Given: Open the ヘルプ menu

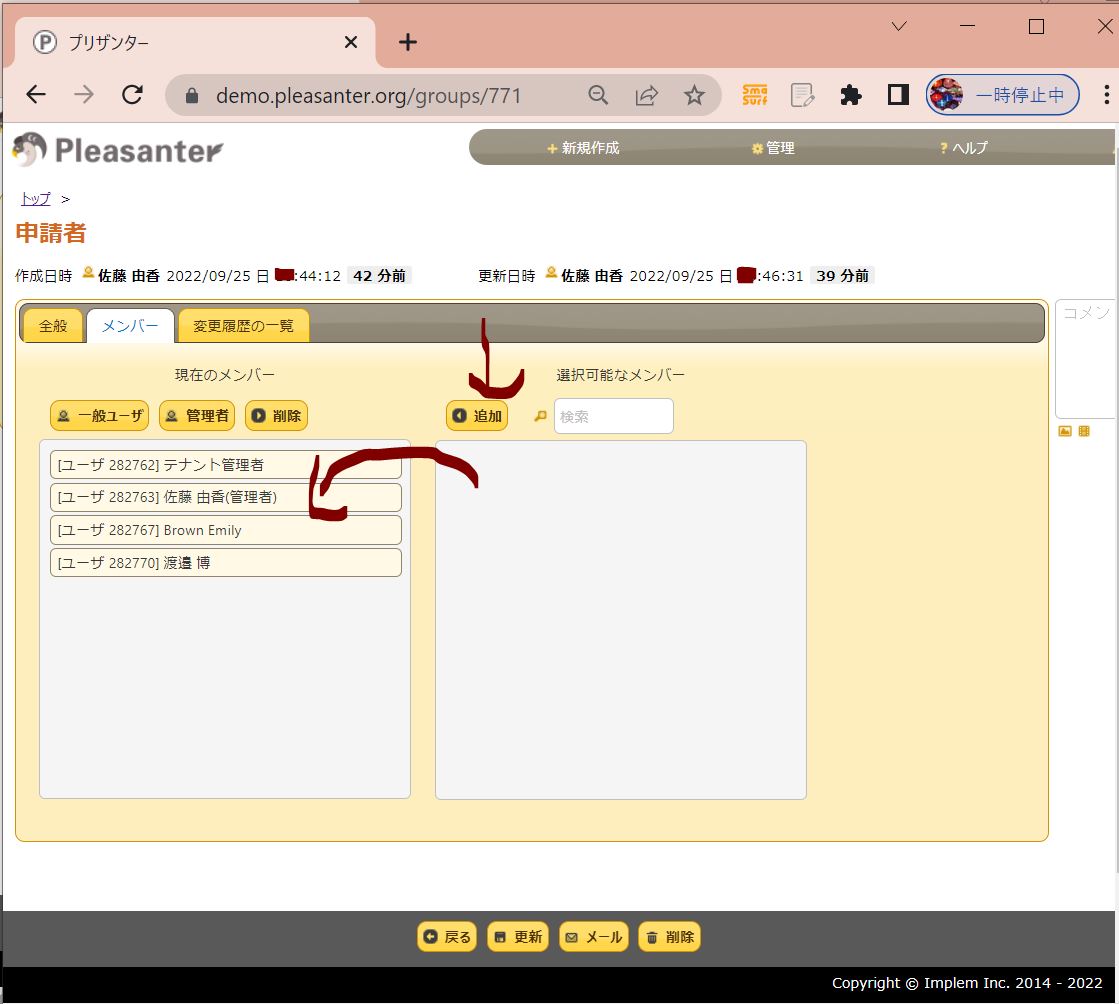Looking at the screenshot, I should (x=963, y=148).
